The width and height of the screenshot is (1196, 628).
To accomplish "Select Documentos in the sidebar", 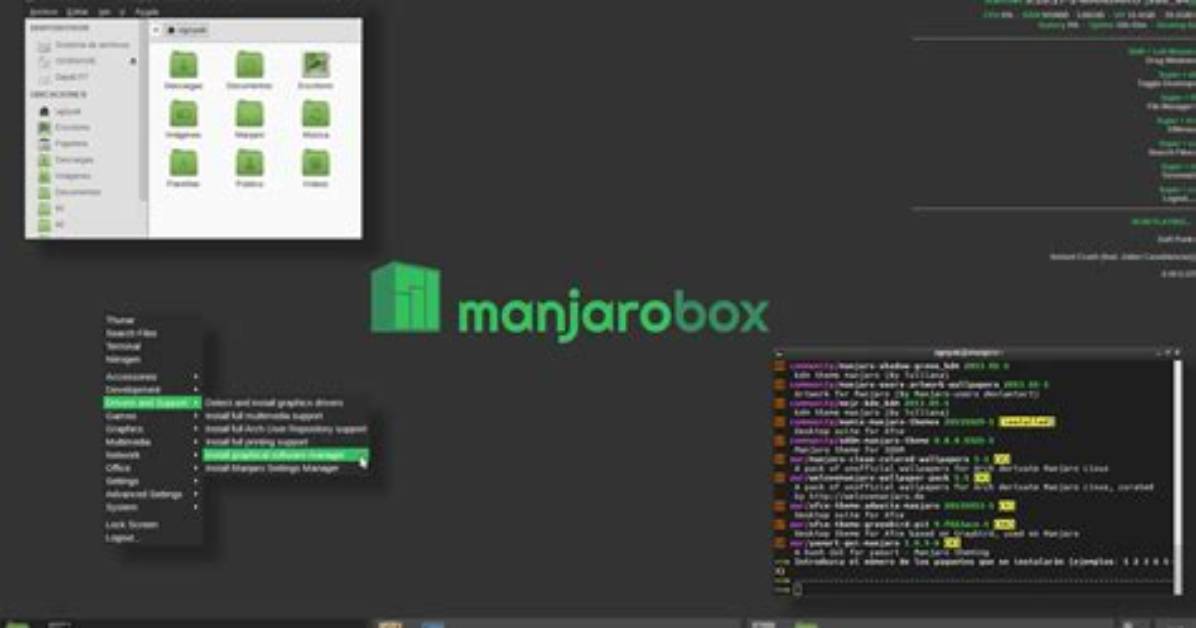I will click(x=69, y=192).
